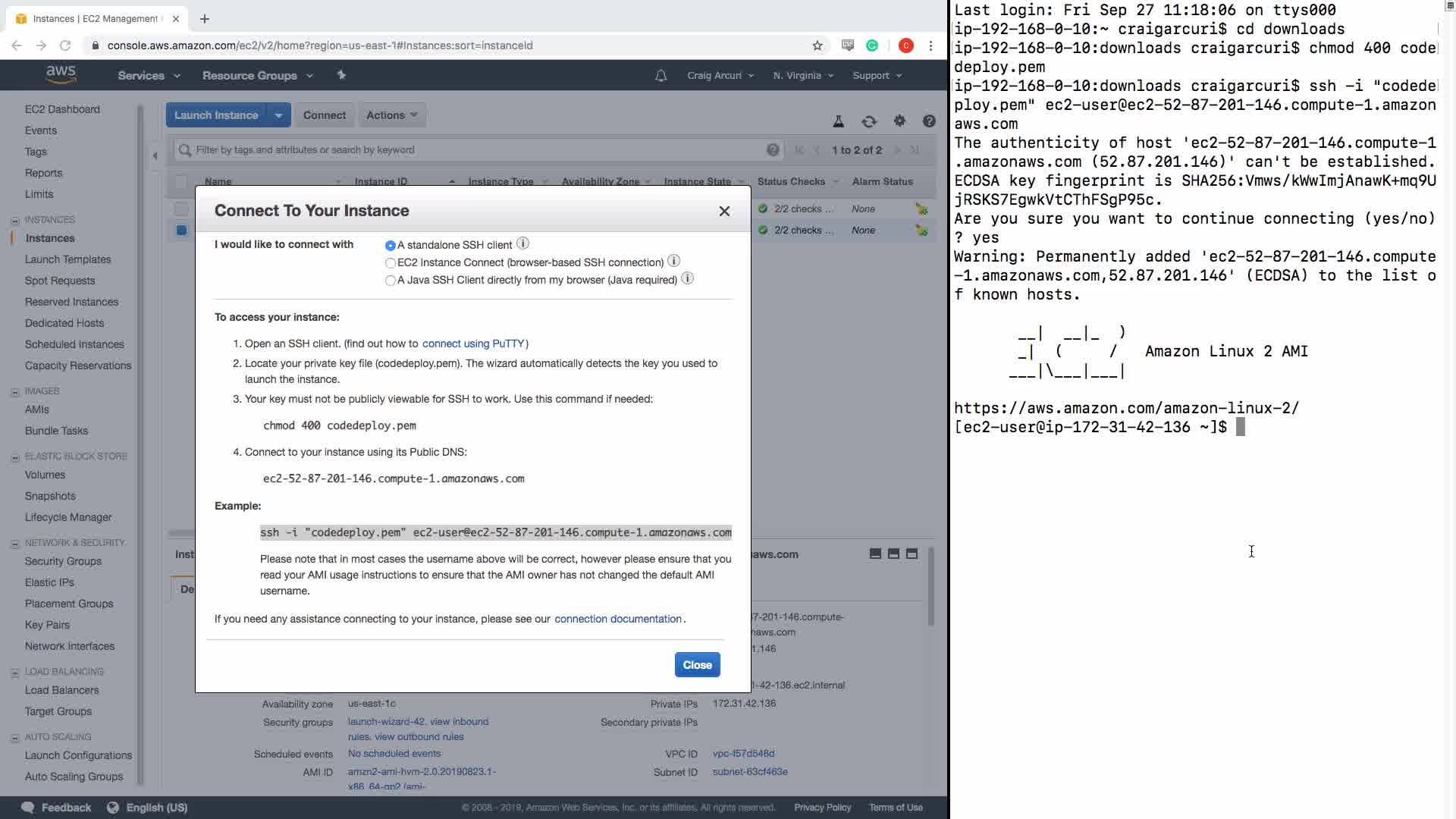Click the info icon beside standalone SSH client
Viewport: 1456px width, 819px height.
(x=522, y=243)
